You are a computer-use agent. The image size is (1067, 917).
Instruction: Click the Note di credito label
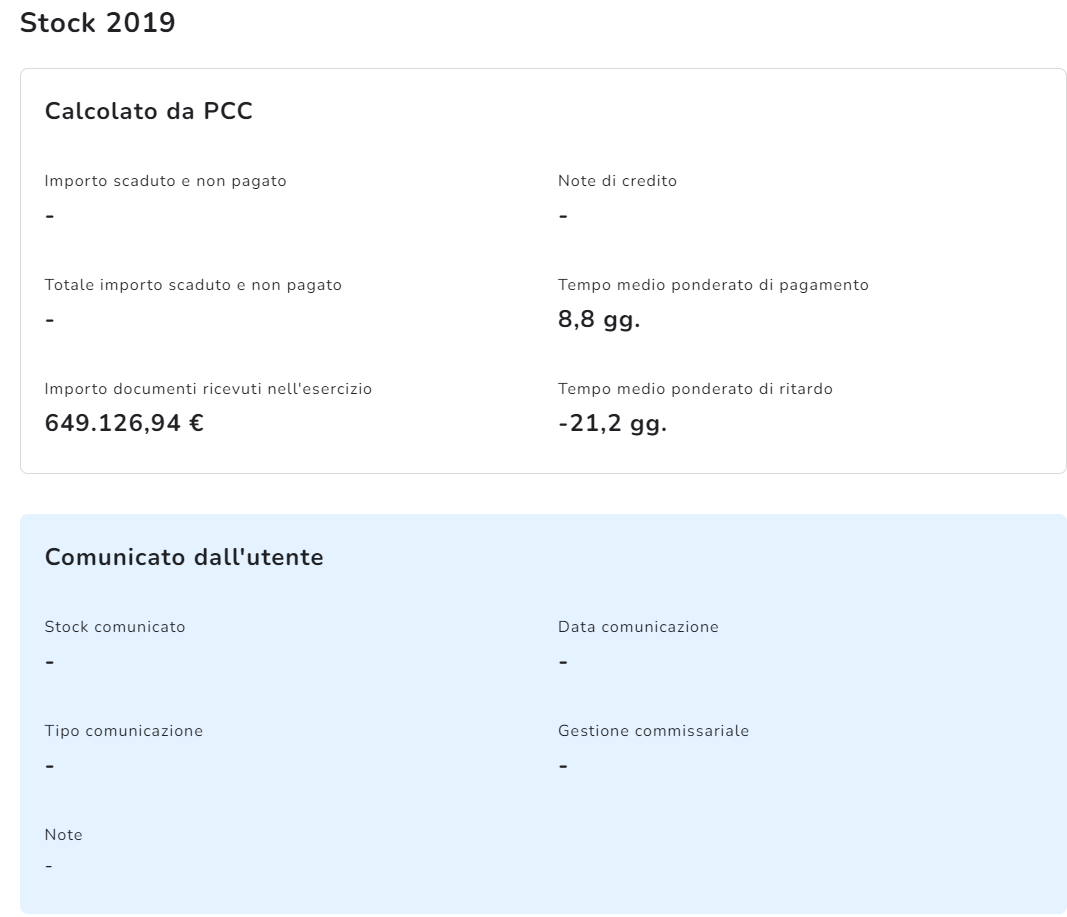point(617,181)
